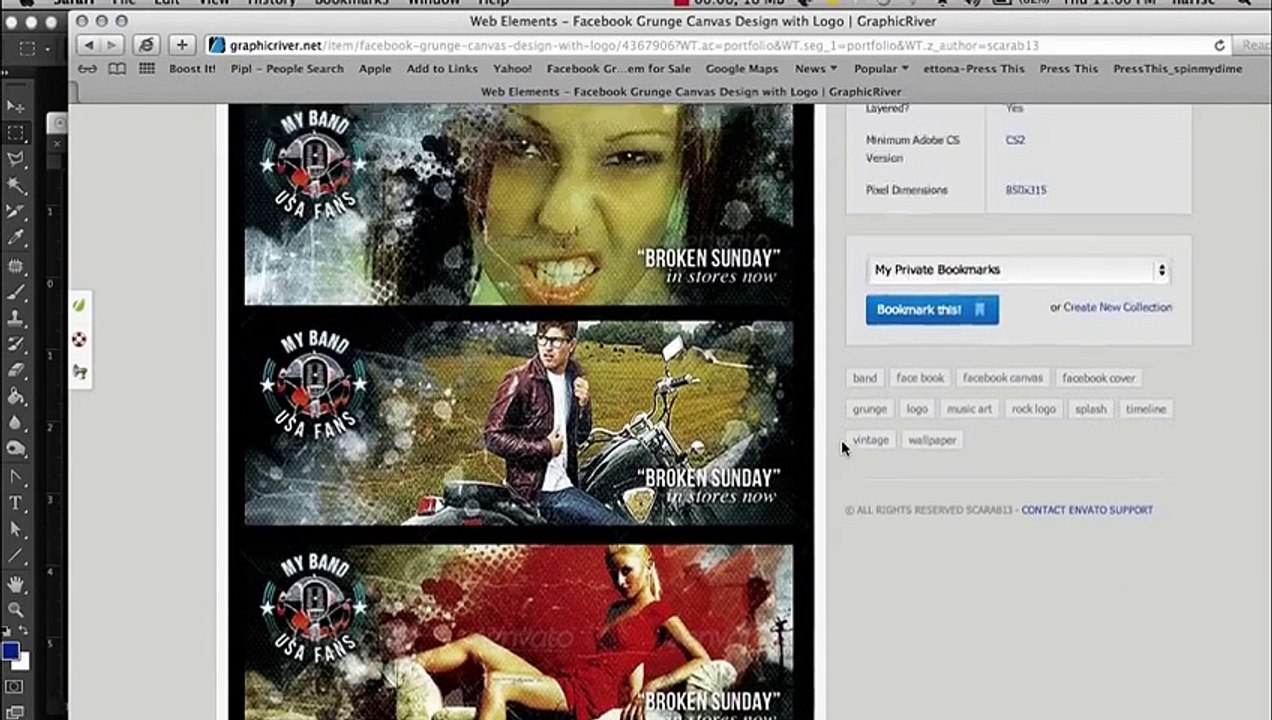Click the facebook cover tag
Viewport: 1272px width, 720px height.
click(1098, 378)
